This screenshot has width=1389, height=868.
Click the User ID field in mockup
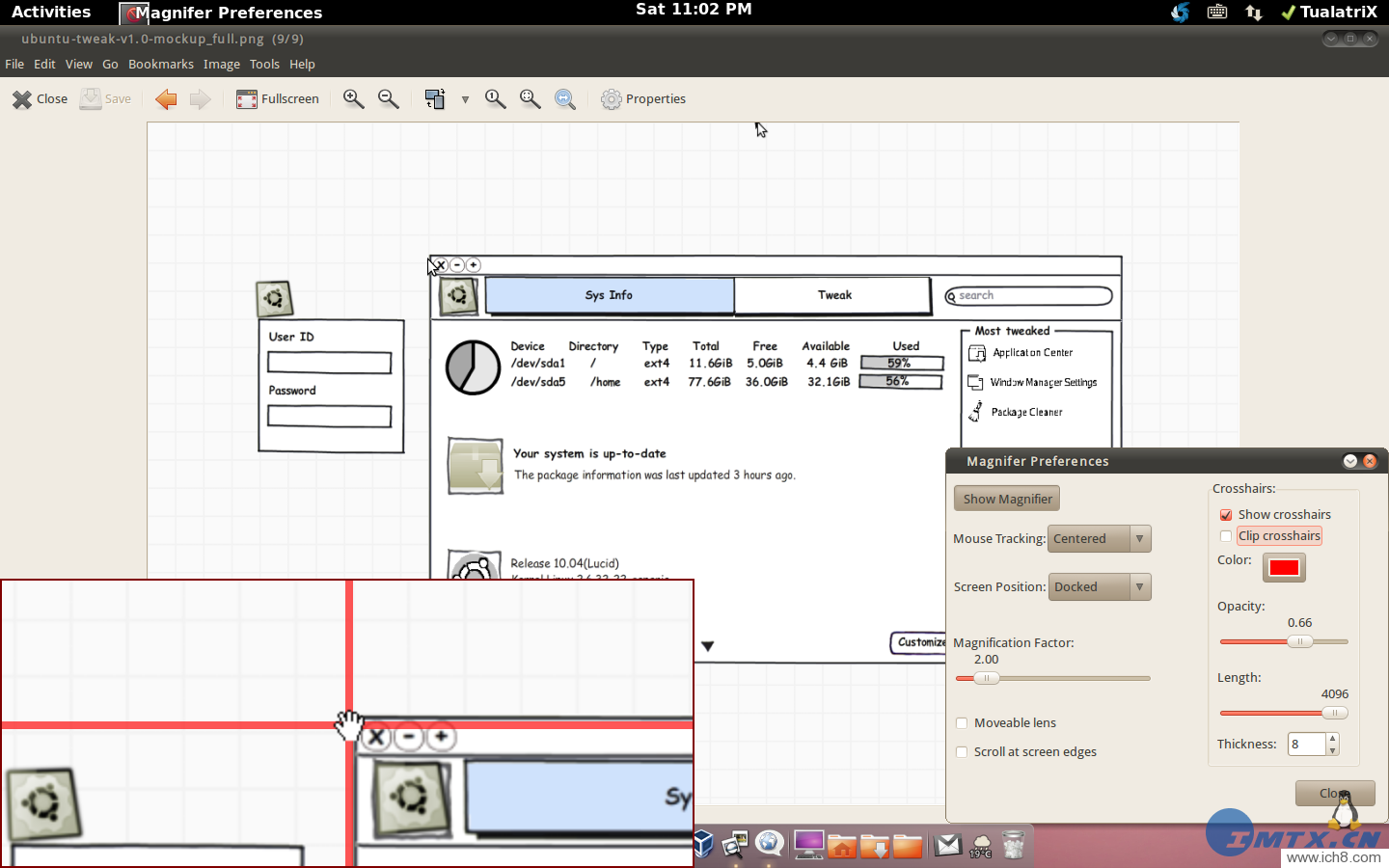[329, 363]
